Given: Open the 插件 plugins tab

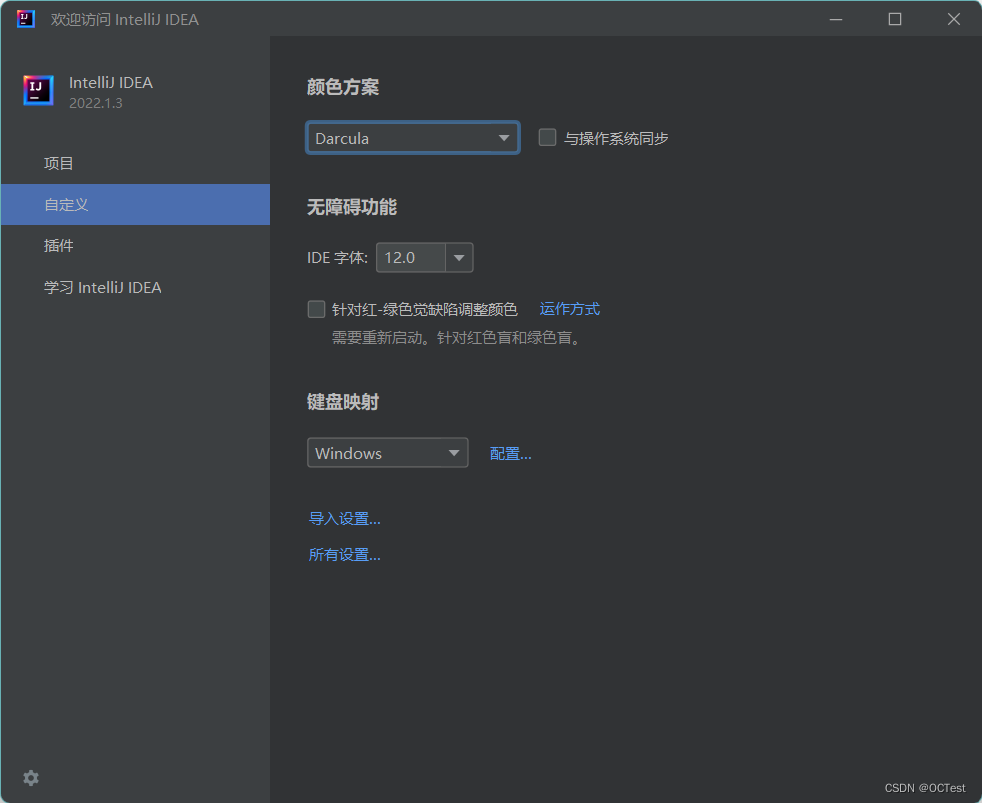Looking at the screenshot, I should [x=135, y=246].
